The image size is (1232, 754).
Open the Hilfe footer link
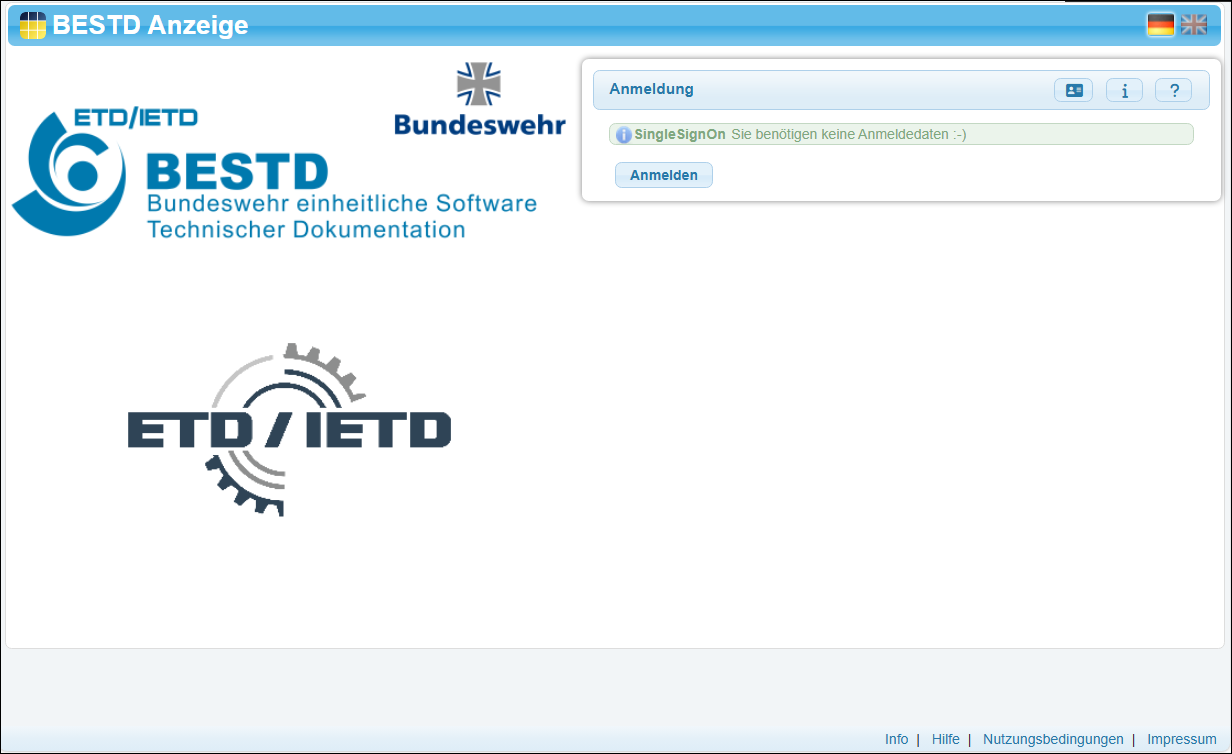pyautogui.click(x=946, y=739)
